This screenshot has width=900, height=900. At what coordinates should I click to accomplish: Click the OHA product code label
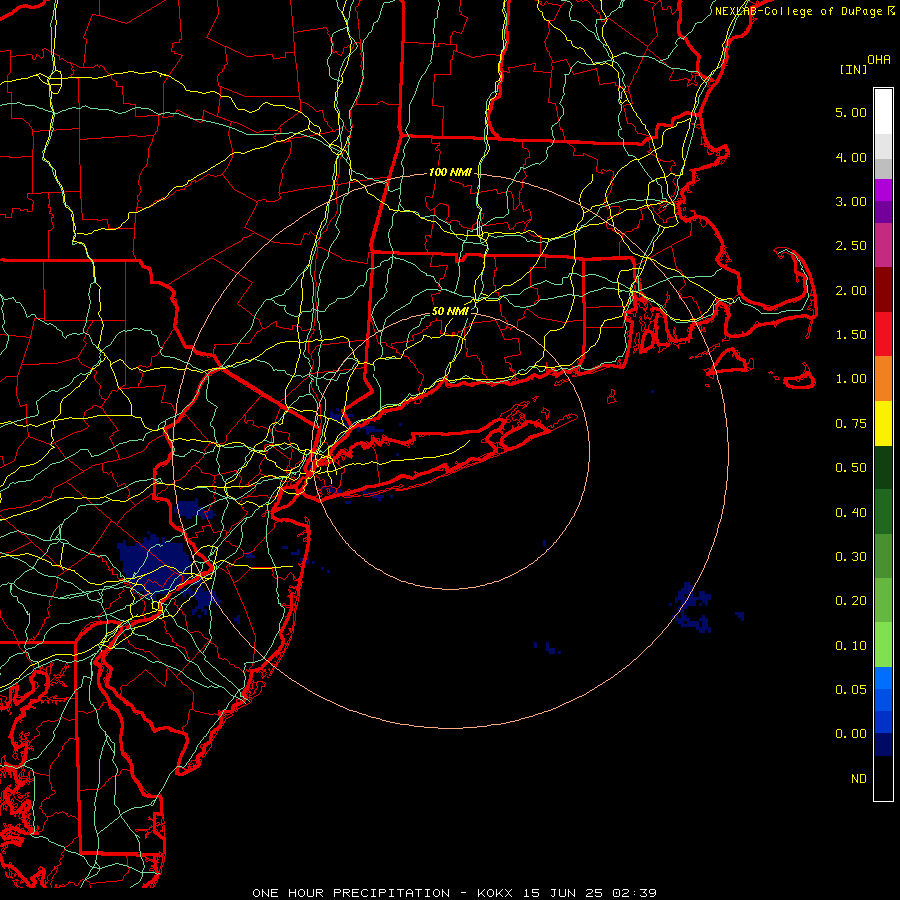pyautogui.click(x=879, y=59)
